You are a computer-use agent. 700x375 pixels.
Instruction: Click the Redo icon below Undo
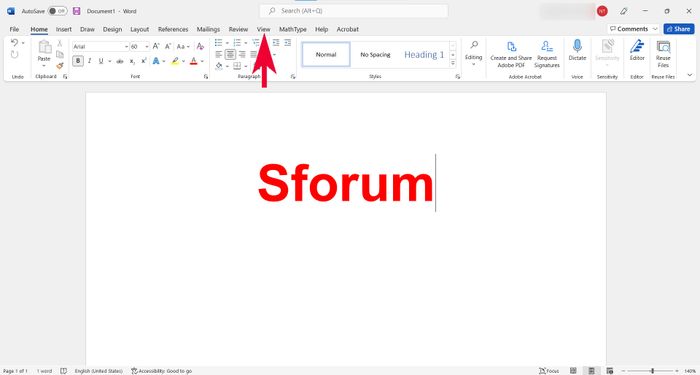(14, 54)
